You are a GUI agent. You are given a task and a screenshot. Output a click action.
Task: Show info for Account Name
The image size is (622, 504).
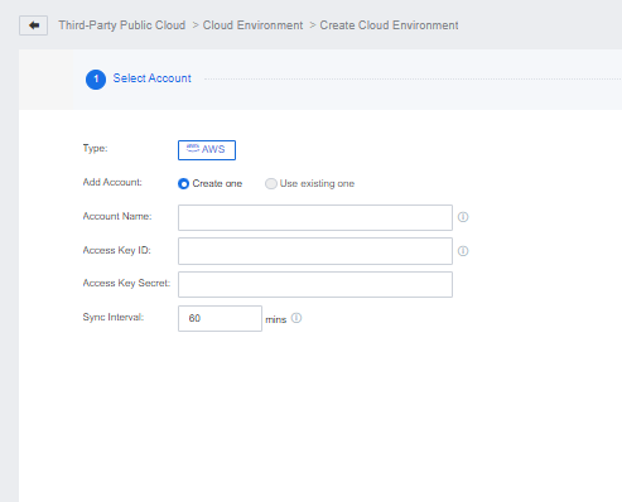(463, 217)
